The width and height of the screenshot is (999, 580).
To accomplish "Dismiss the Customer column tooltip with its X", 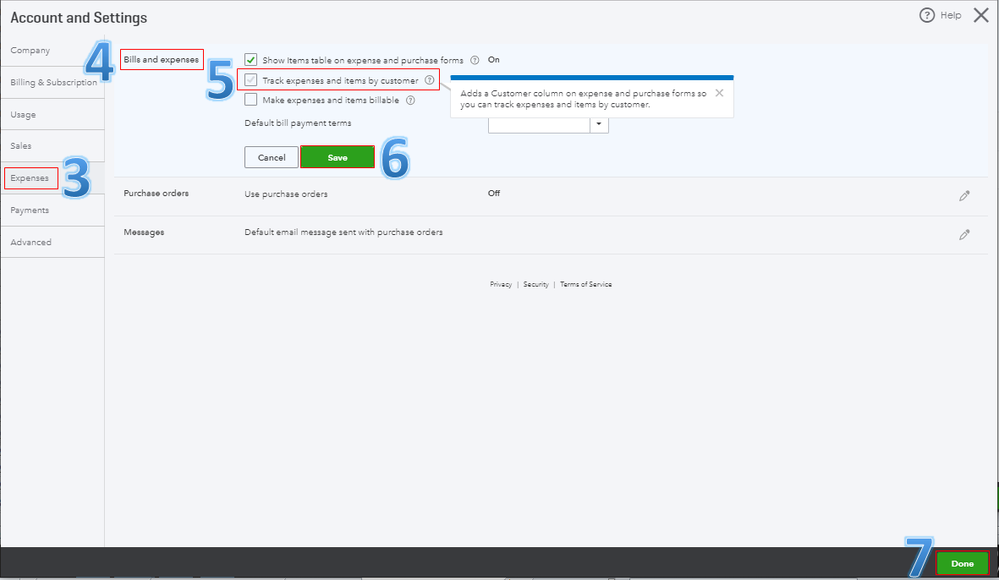I will click(x=718, y=93).
